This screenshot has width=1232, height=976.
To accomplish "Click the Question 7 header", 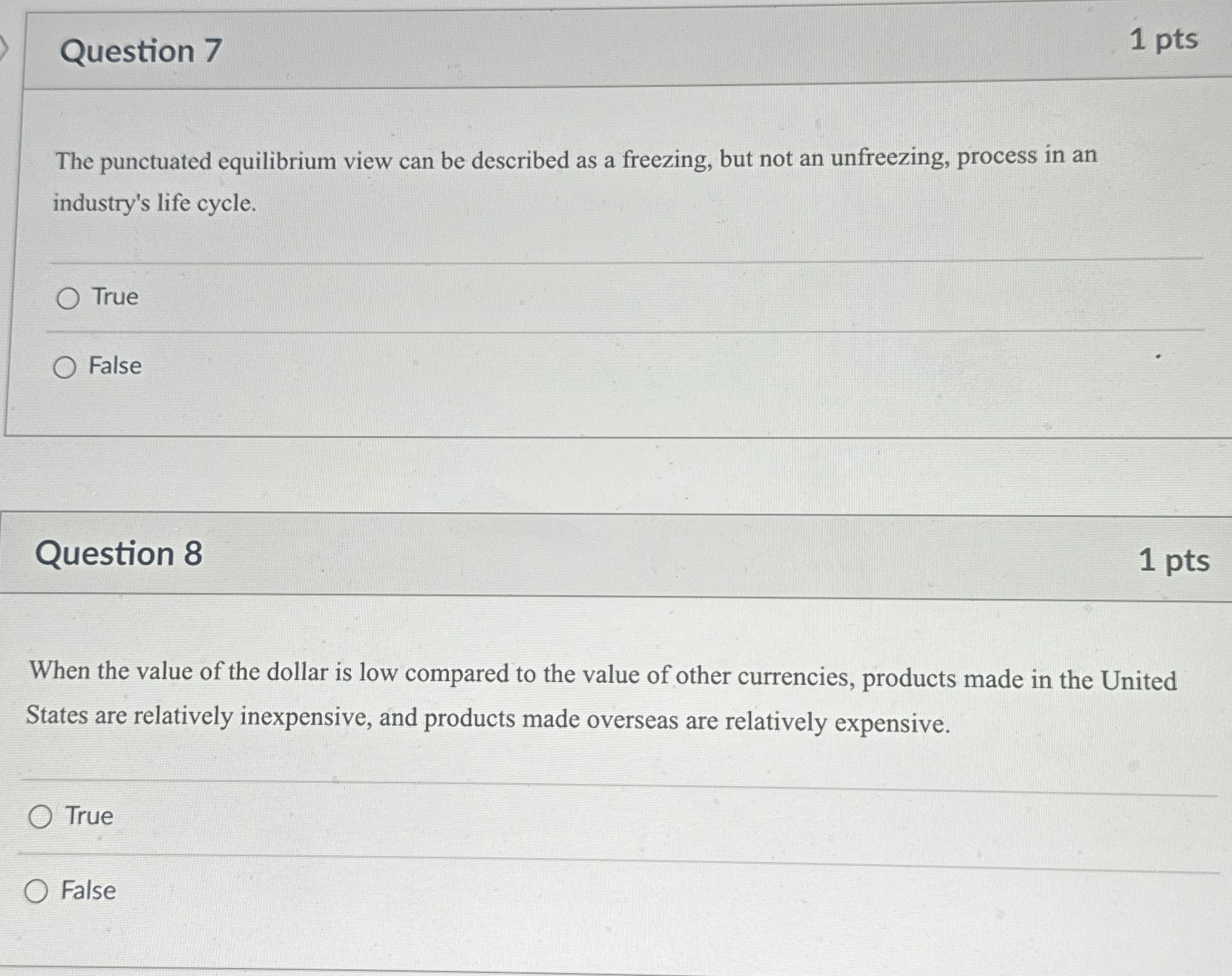I will pyautogui.click(x=141, y=52).
